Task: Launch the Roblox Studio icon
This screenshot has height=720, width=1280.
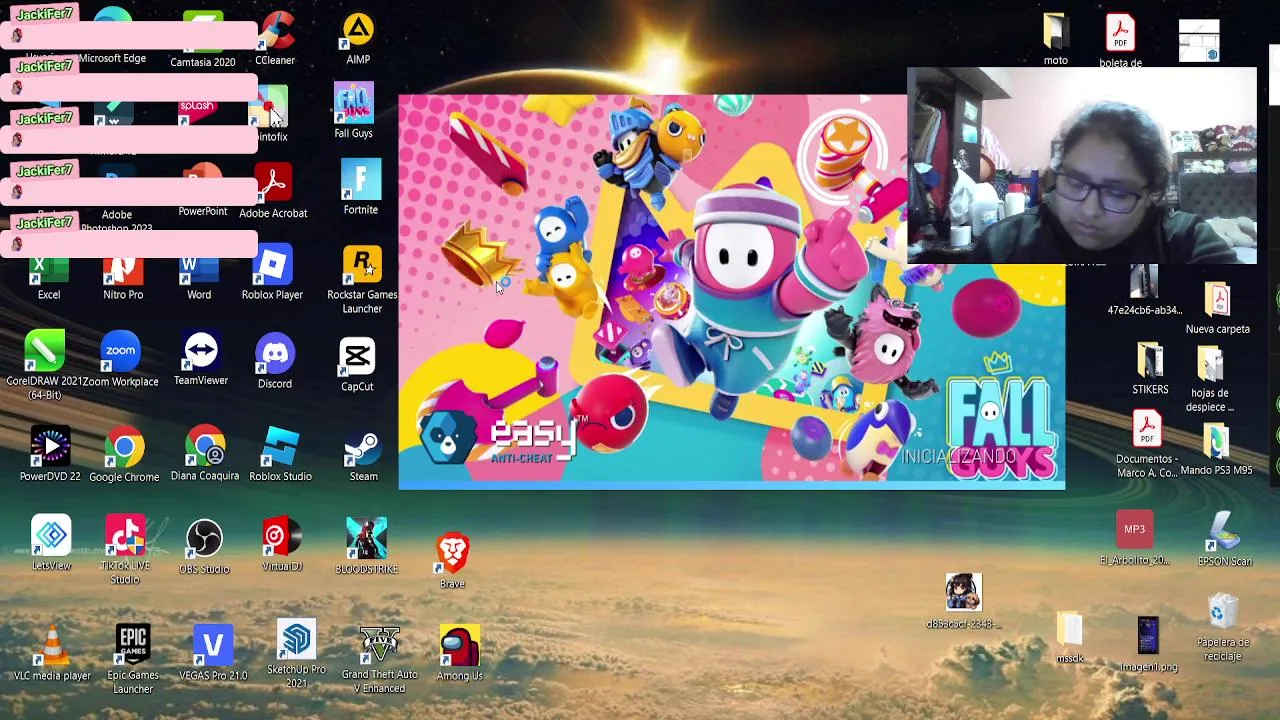Action: coord(280,455)
